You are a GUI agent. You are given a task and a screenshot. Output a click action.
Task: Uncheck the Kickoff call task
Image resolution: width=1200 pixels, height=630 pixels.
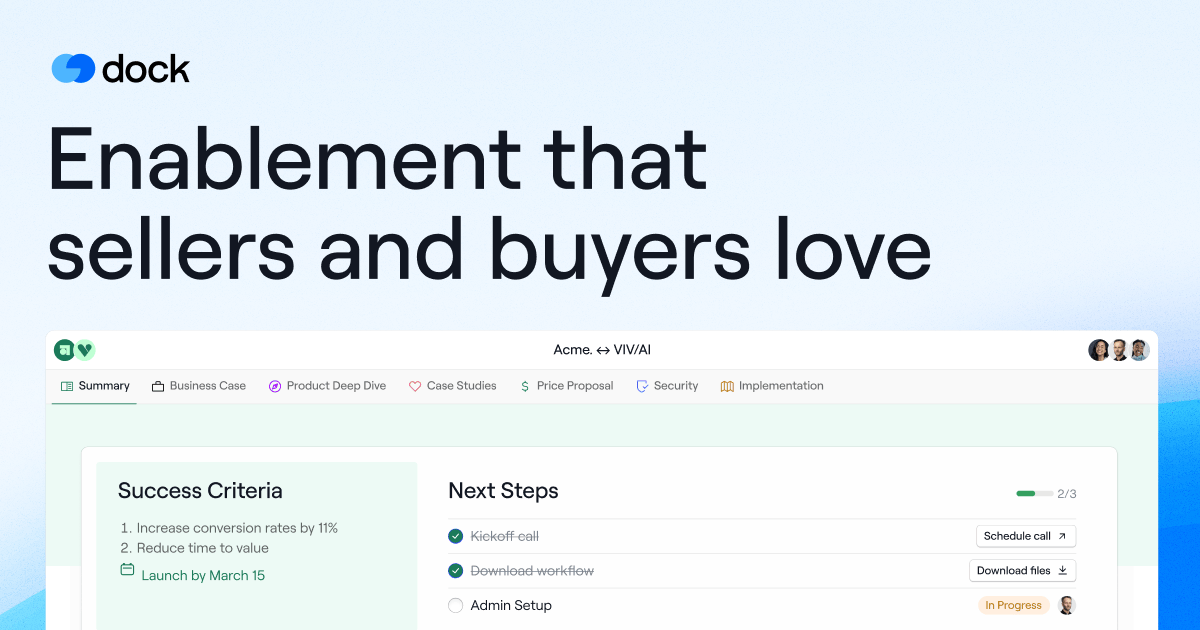coord(456,536)
